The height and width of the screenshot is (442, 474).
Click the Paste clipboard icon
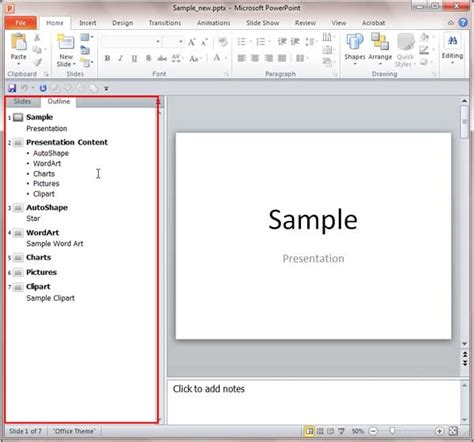point(19,42)
